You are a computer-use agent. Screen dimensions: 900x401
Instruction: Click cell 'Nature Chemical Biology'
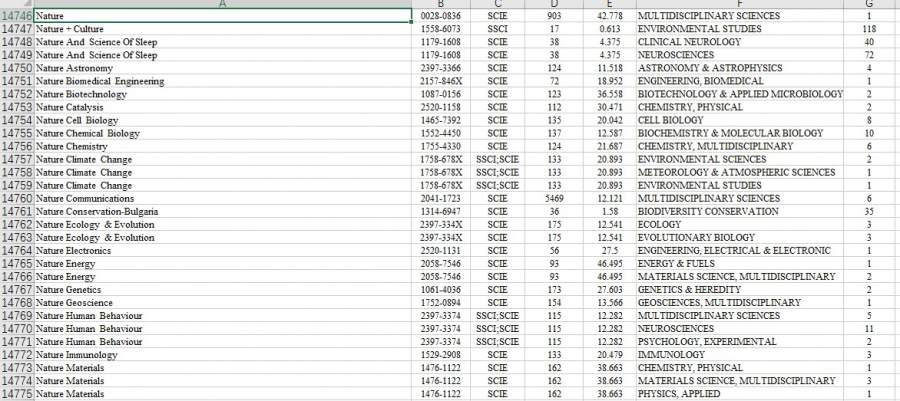pyautogui.click(x=223, y=134)
